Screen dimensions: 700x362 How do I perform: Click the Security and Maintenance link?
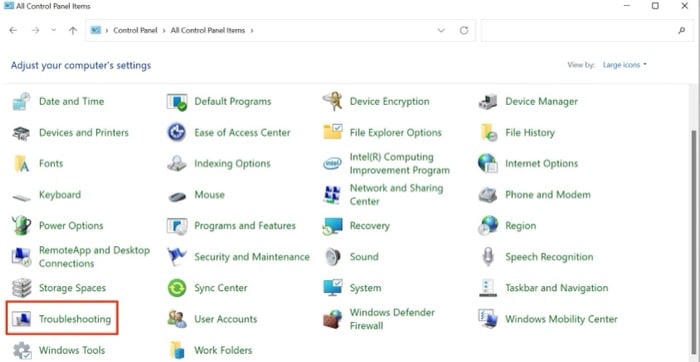pyautogui.click(x=252, y=257)
